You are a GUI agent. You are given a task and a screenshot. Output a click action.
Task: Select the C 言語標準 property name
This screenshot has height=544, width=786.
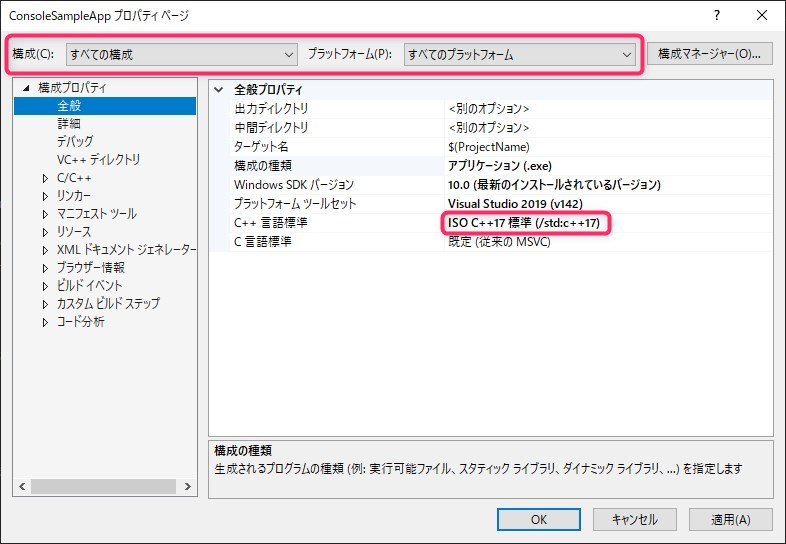pos(263,242)
